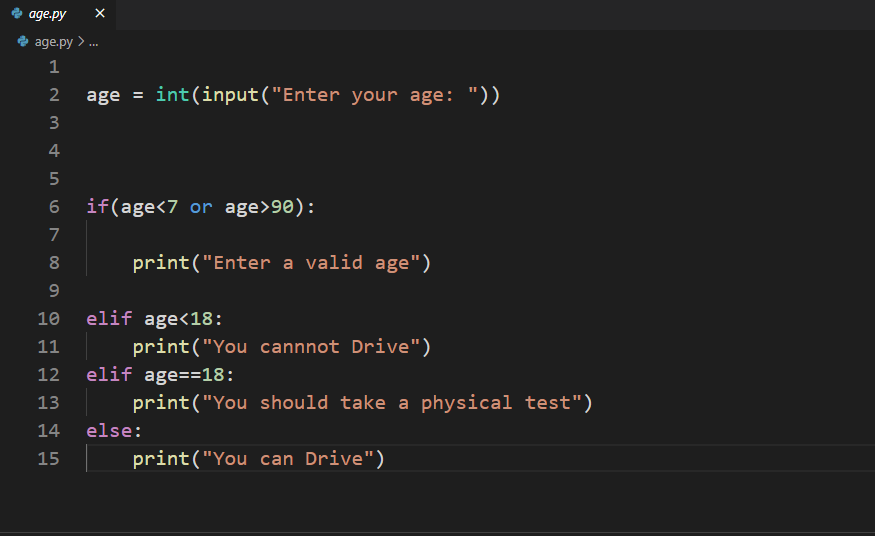The height and width of the screenshot is (536, 875).
Task: Expand the breadcrumb ellipsis symbol list
Action: (x=94, y=42)
